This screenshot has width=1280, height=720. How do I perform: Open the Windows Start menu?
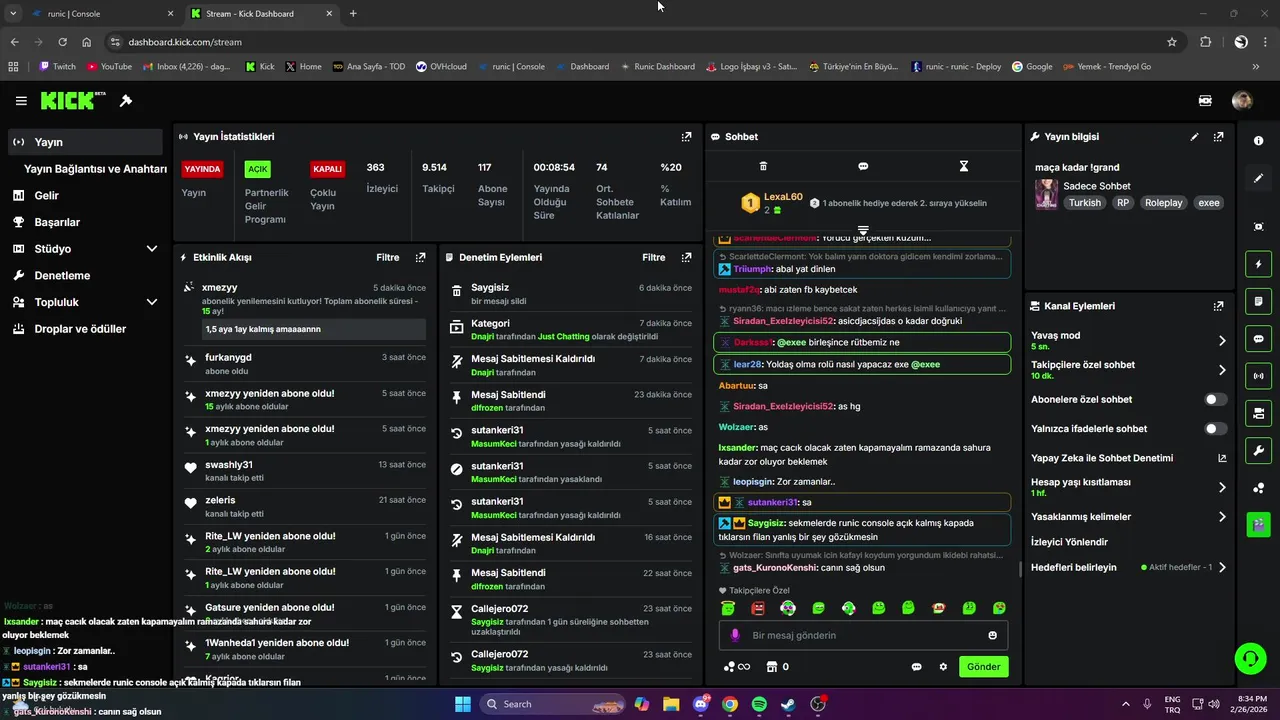(x=463, y=704)
